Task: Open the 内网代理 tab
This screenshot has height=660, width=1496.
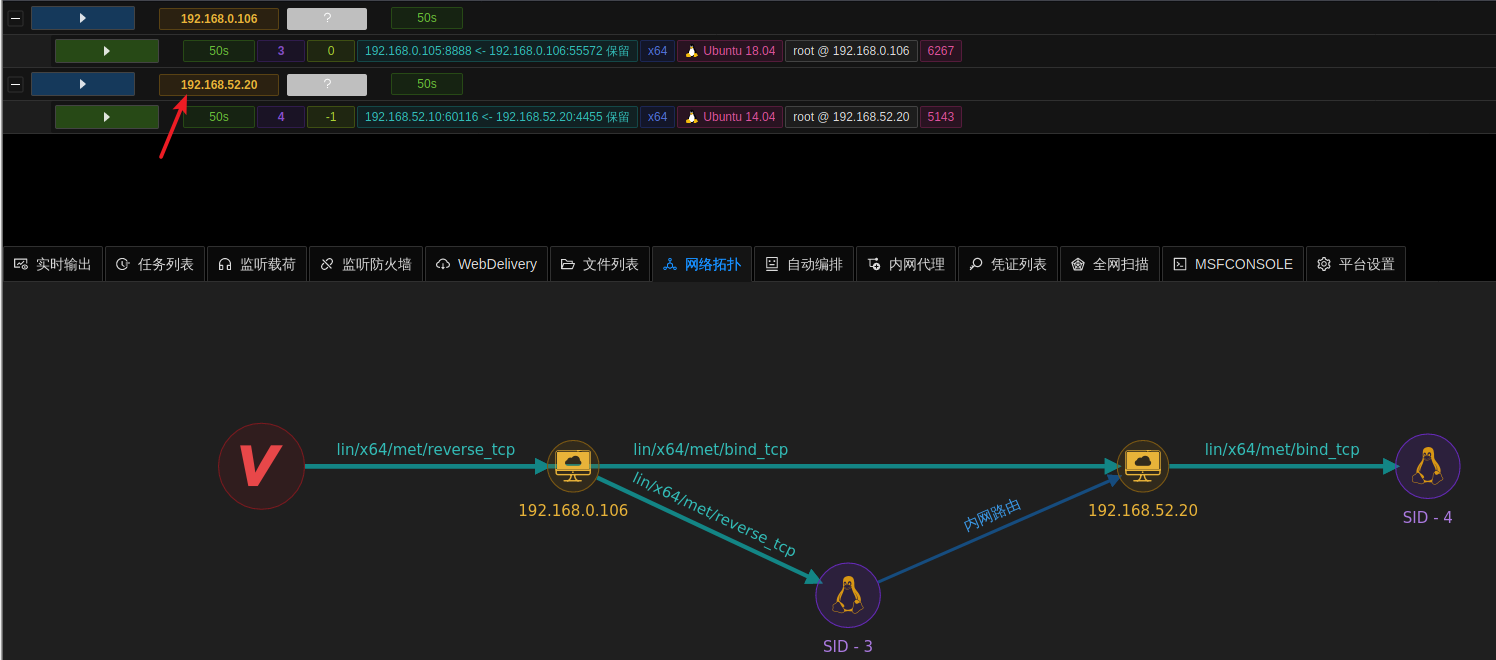Action: (x=905, y=264)
